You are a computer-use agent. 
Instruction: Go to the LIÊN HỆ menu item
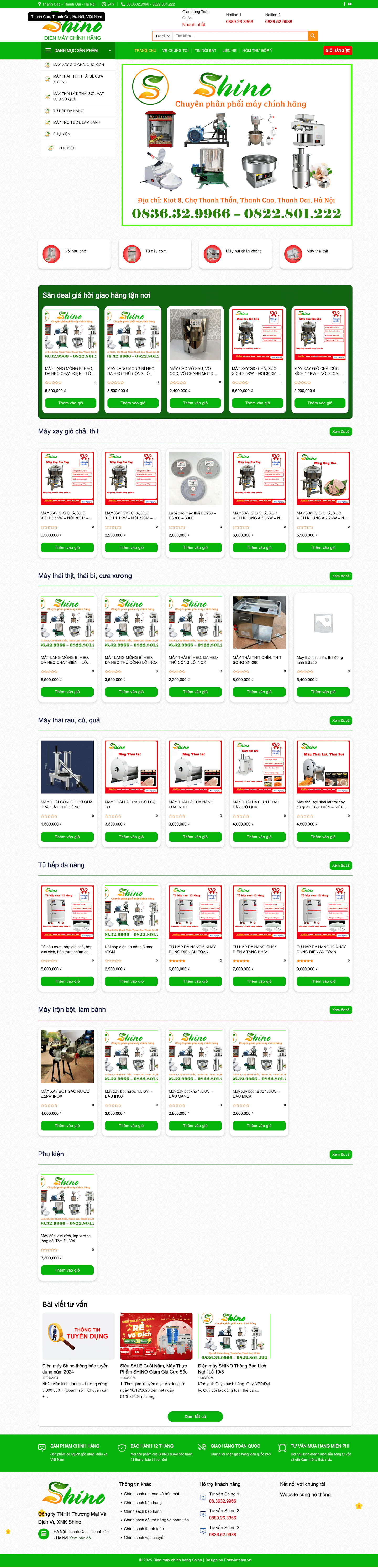229,50
